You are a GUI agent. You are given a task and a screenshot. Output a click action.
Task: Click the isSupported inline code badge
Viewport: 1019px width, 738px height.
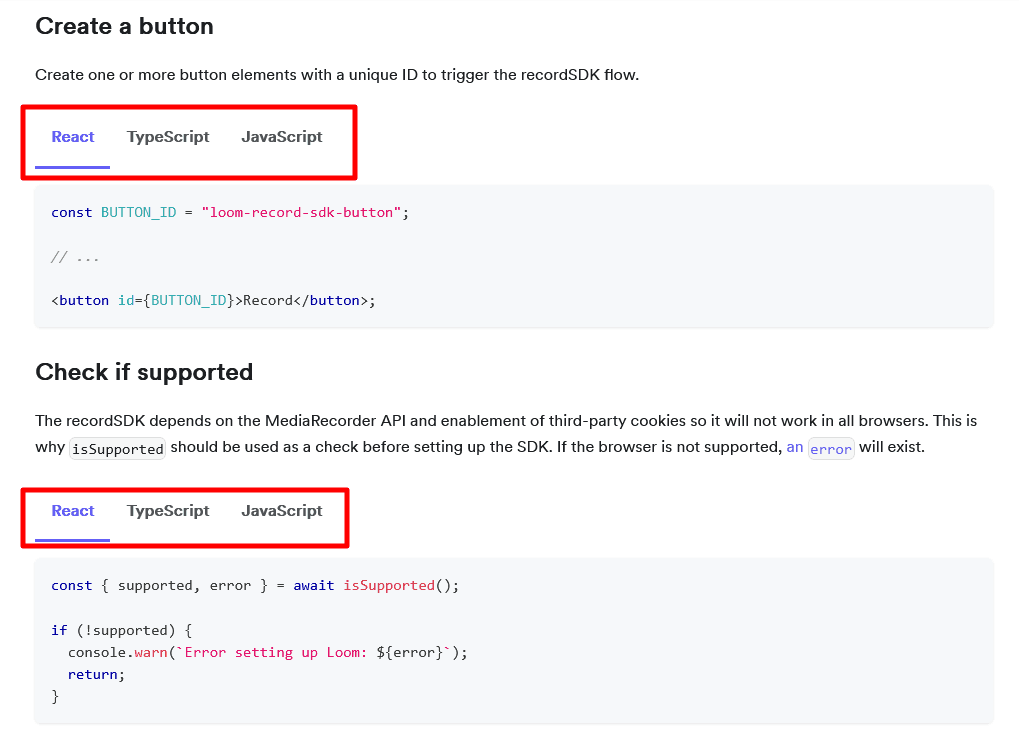pyautogui.click(x=117, y=449)
